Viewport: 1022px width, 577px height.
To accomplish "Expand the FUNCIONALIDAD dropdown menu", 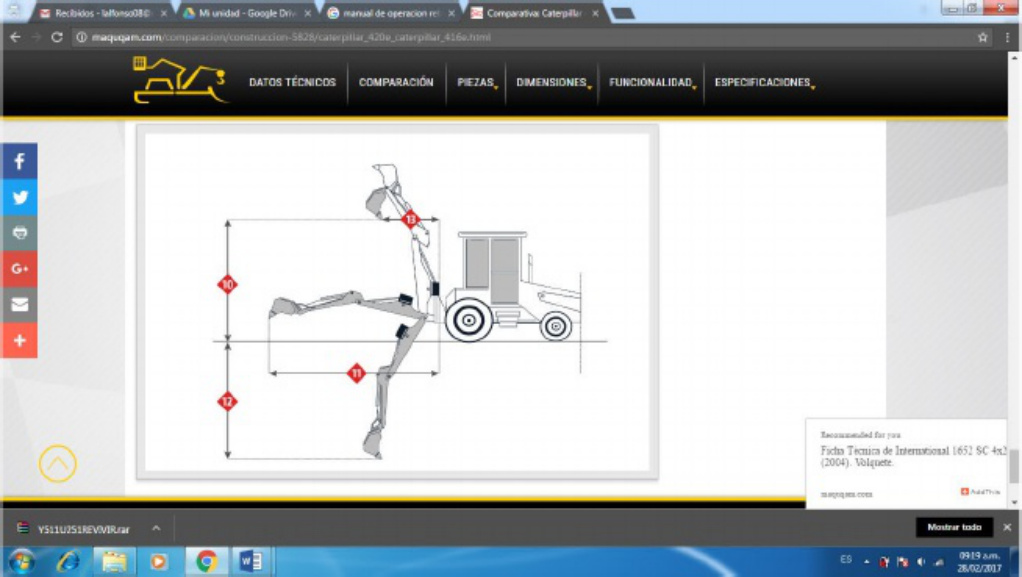I will [x=652, y=83].
